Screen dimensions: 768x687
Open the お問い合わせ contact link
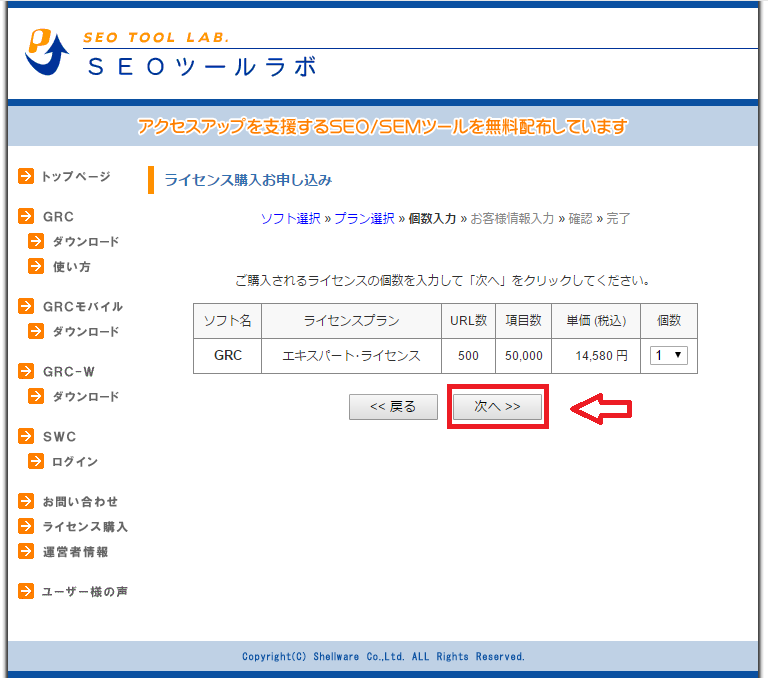pos(80,501)
